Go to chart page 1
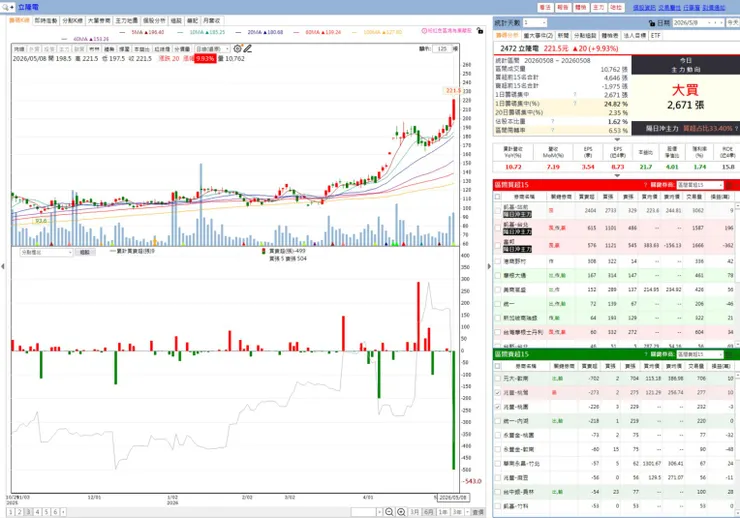Image resolution: width=740 pixels, height=518 pixels. [11, 512]
